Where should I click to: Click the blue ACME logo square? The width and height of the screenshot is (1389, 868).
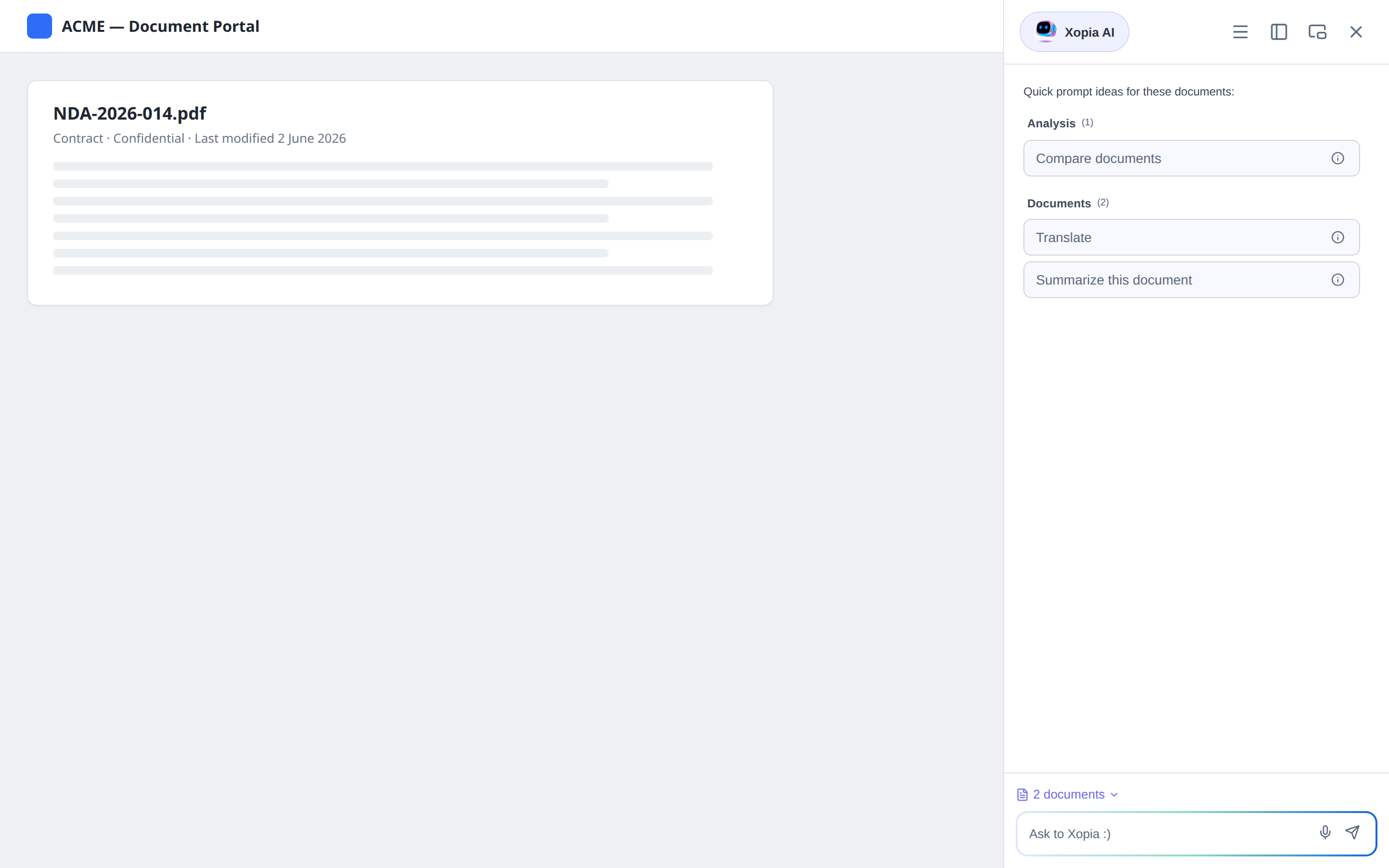(x=40, y=27)
